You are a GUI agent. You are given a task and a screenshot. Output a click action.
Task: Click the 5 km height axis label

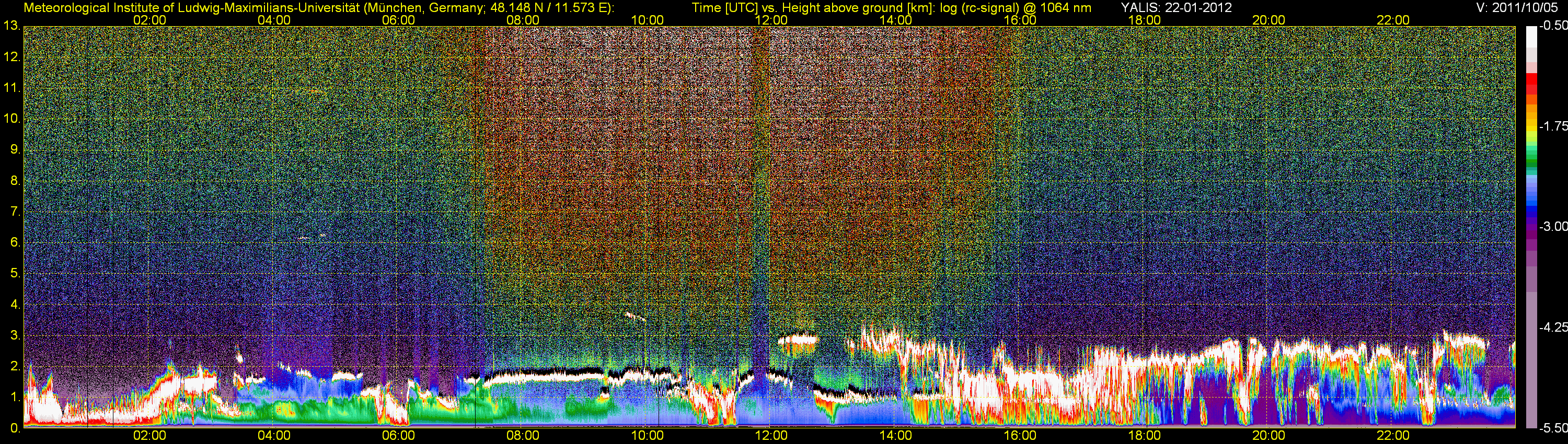pyautogui.click(x=15, y=274)
